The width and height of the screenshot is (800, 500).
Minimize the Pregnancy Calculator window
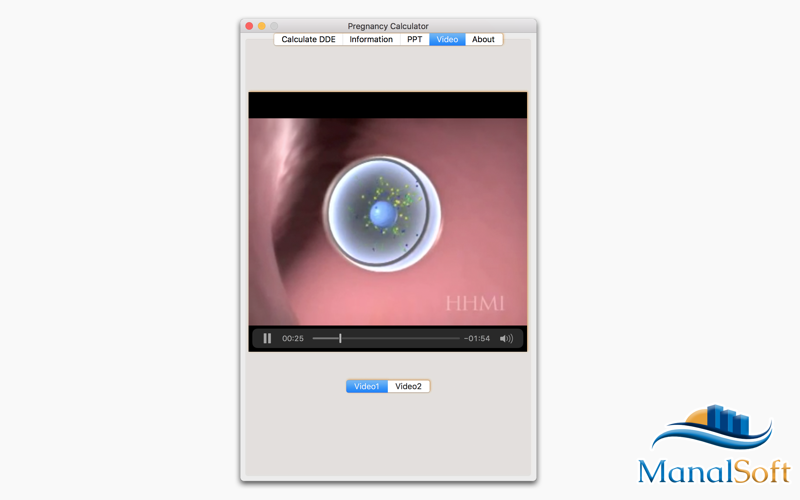click(262, 26)
